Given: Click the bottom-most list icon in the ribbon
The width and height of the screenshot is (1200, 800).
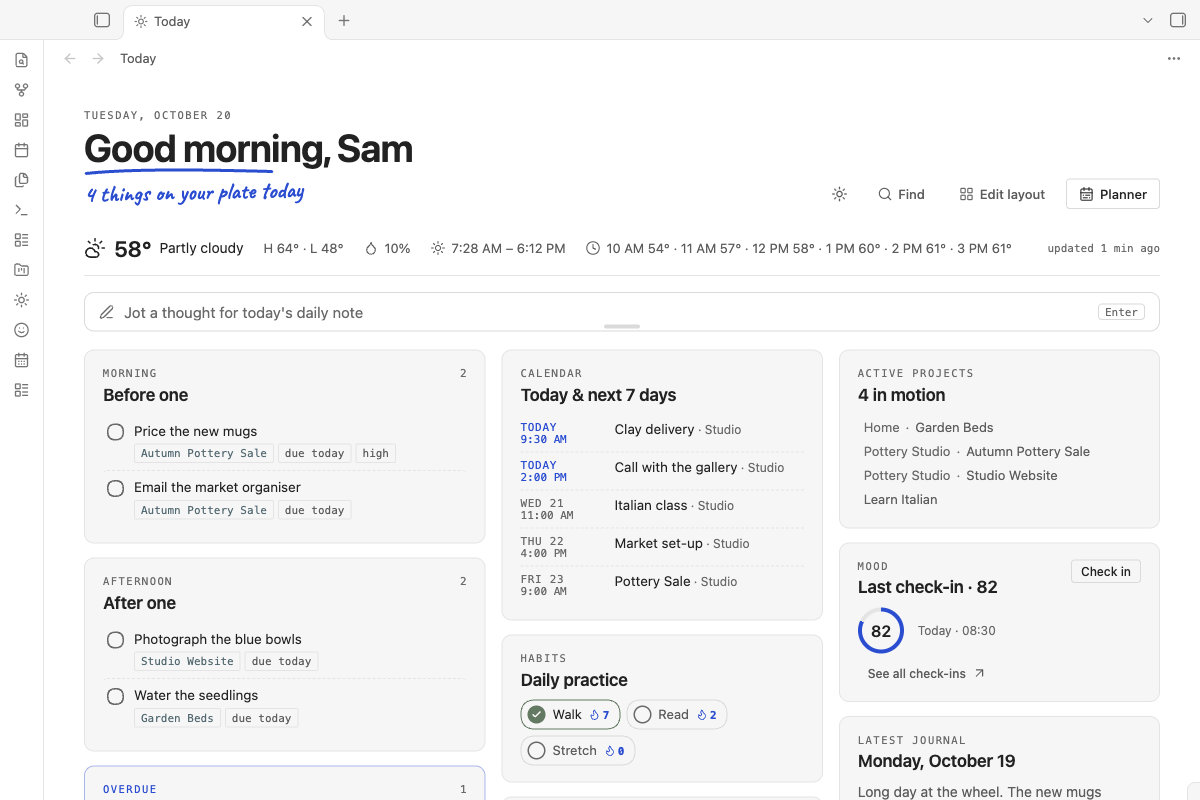Looking at the screenshot, I should 22,390.
